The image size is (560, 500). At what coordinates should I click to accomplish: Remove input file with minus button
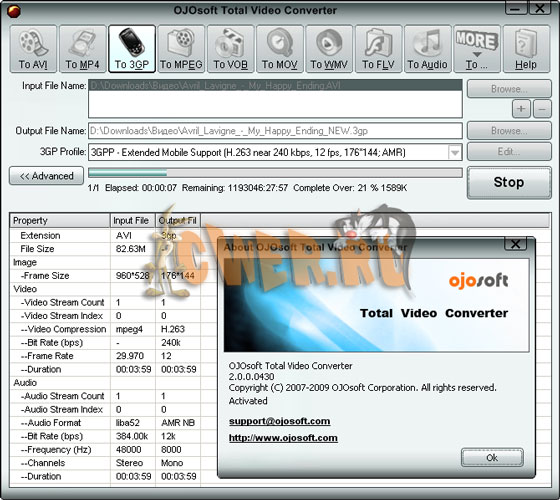tap(542, 109)
